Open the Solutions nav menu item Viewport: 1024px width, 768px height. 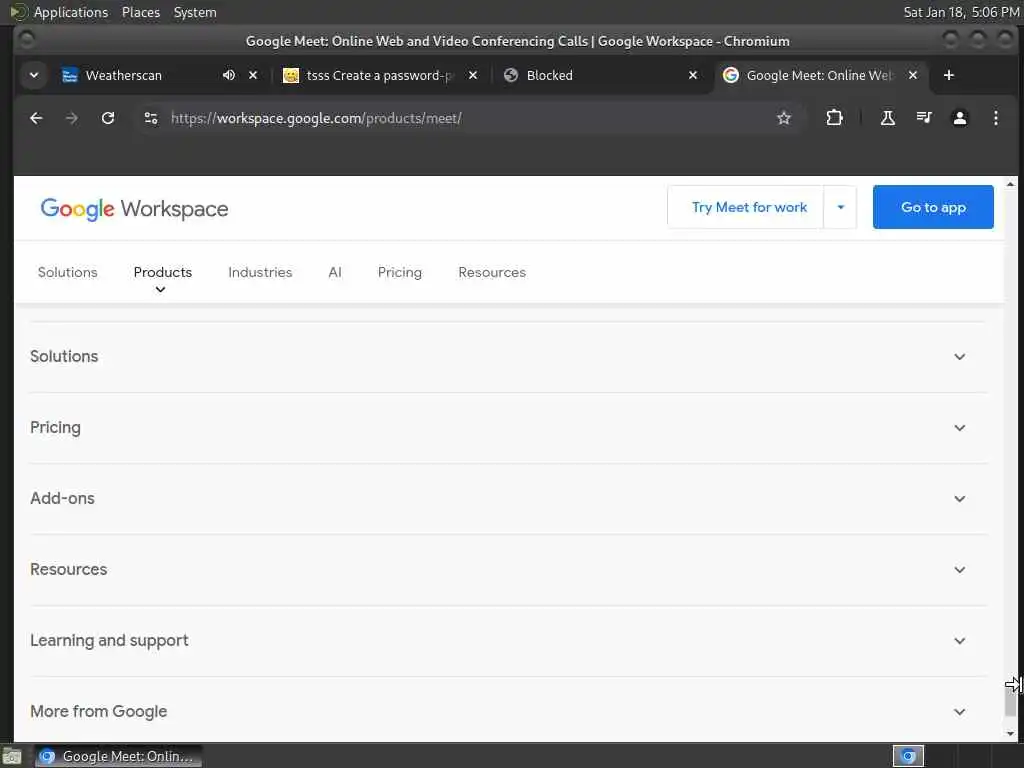(x=67, y=272)
